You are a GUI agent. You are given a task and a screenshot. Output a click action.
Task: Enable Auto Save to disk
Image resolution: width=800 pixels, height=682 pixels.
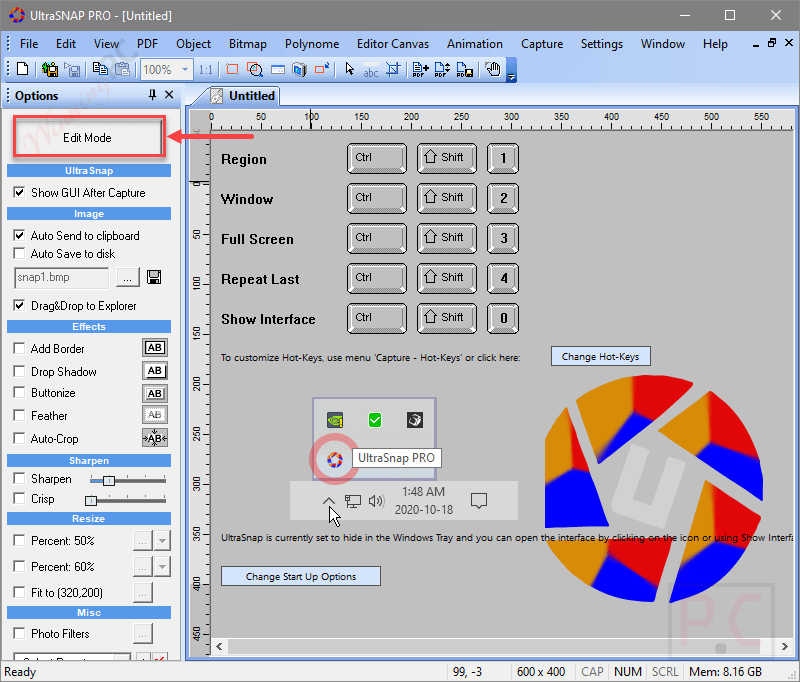[19, 253]
